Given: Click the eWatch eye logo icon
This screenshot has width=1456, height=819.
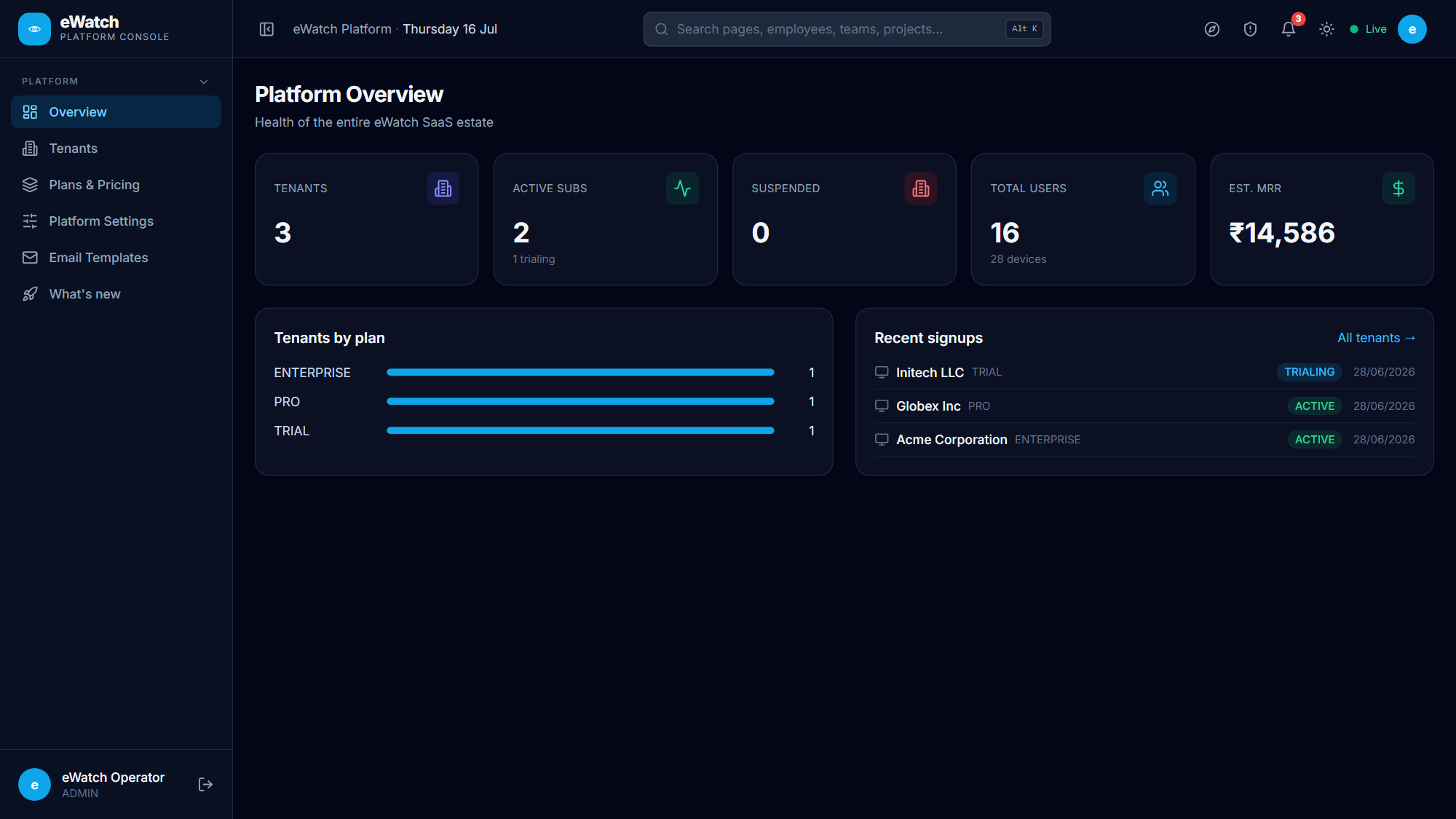Looking at the screenshot, I should [34, 29].
